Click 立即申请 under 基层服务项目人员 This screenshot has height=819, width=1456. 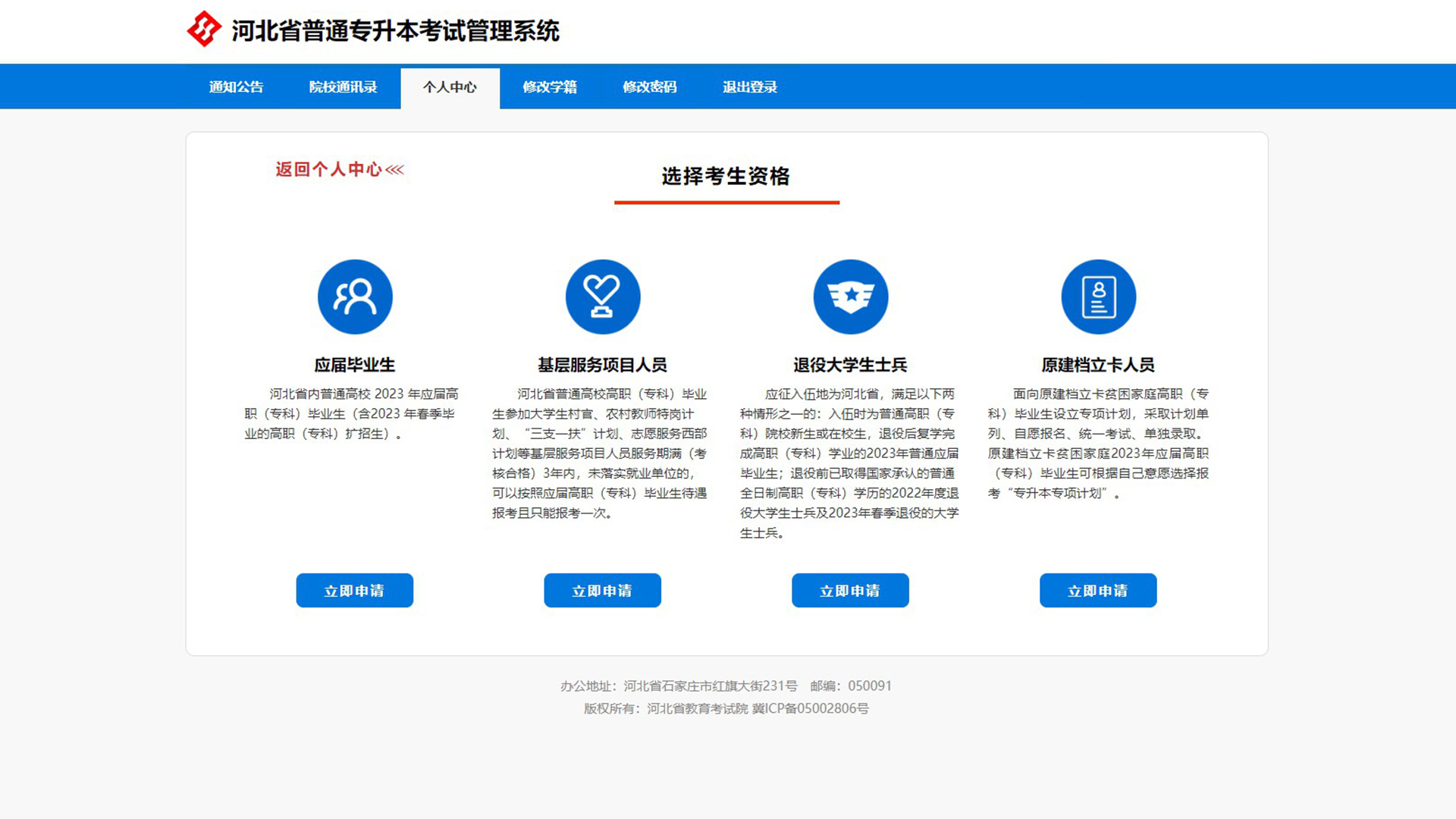[602, 591]
